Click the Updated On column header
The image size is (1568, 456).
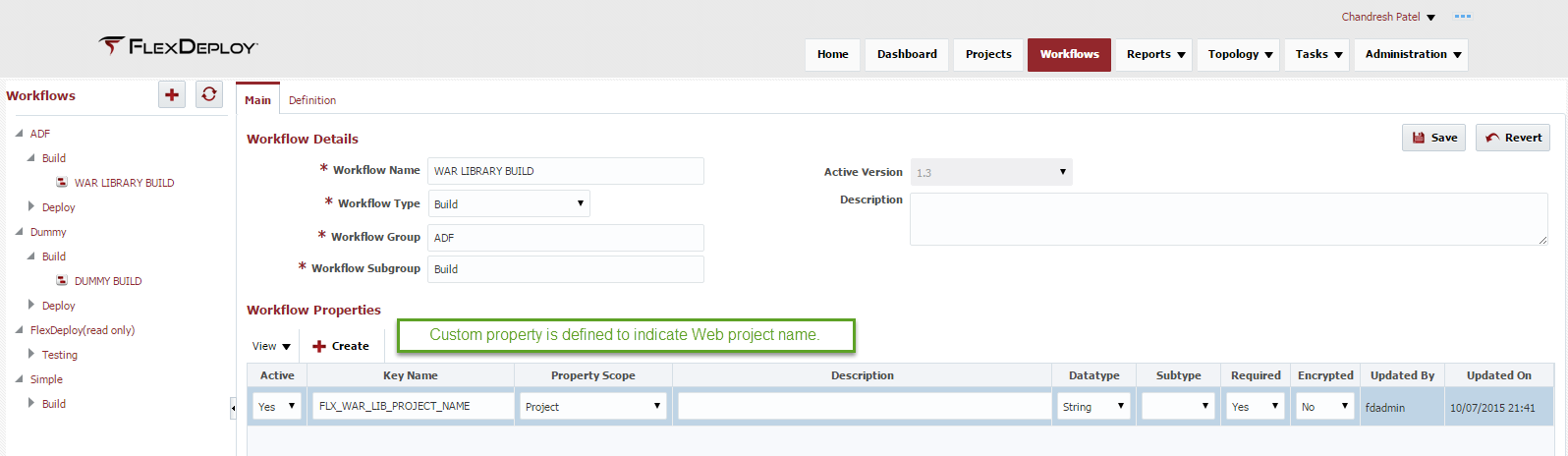point(1499,375)
